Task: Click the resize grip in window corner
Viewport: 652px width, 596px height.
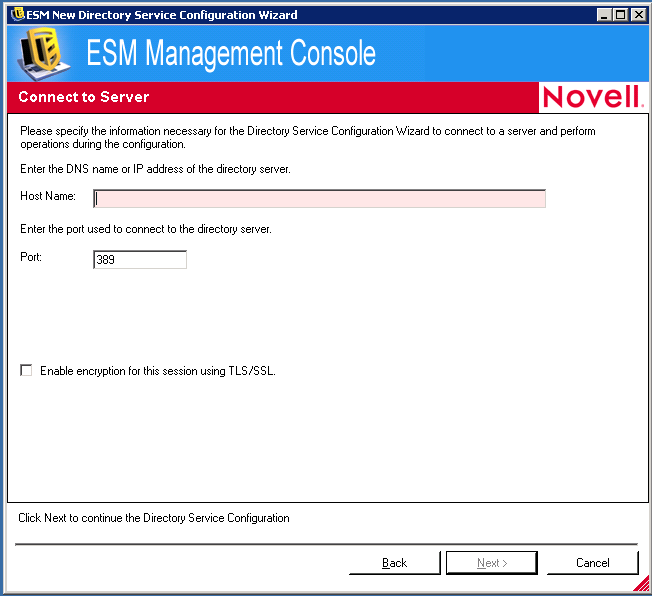Action: point(642,584)
